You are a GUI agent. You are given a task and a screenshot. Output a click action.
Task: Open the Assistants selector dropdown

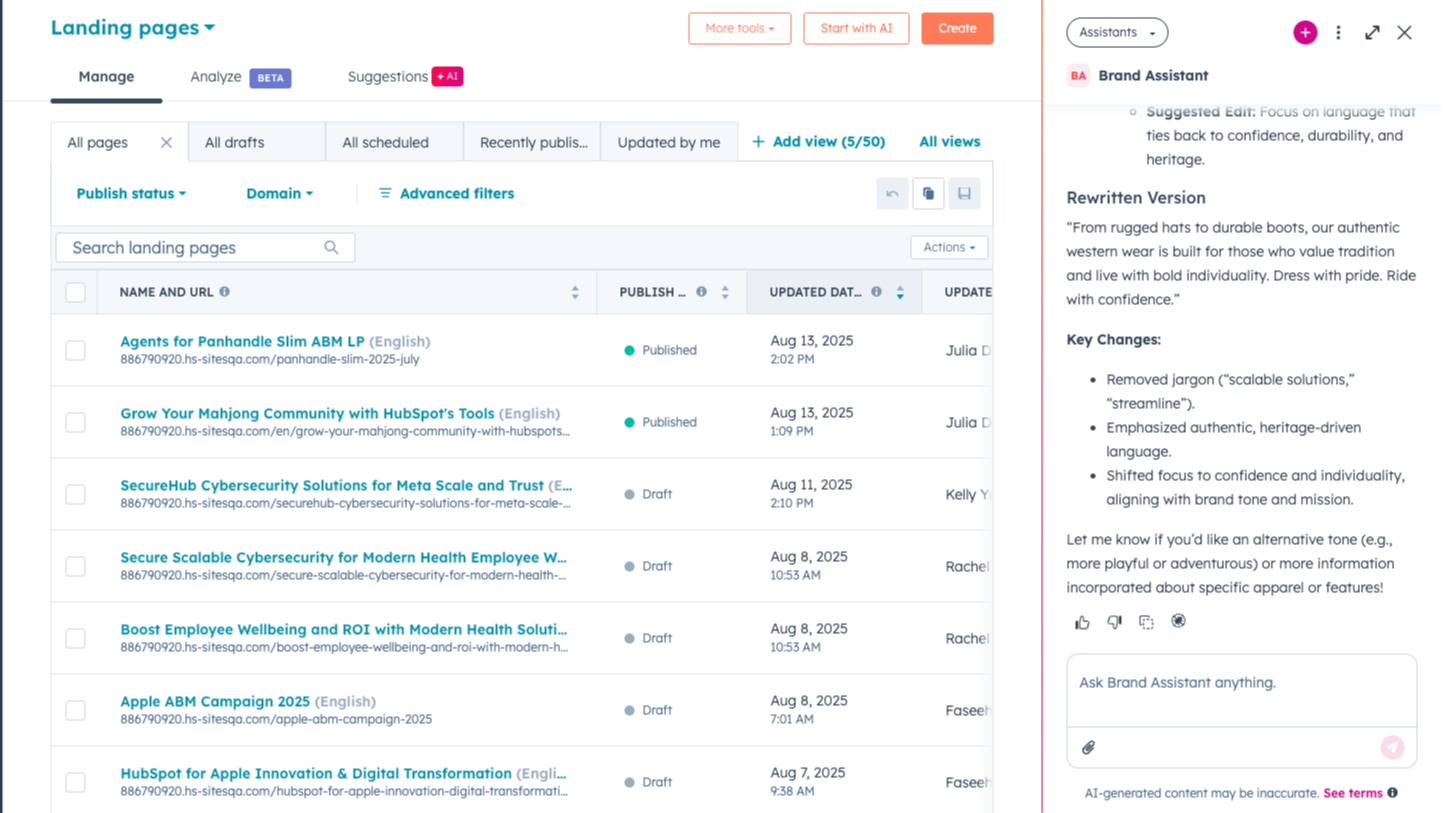[1116, 32]
